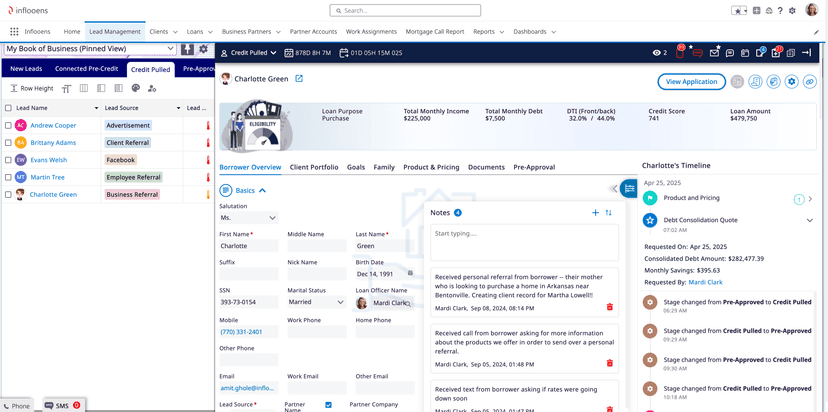
Task: Open the Salutation dropdown
Action: click(248, 217)
